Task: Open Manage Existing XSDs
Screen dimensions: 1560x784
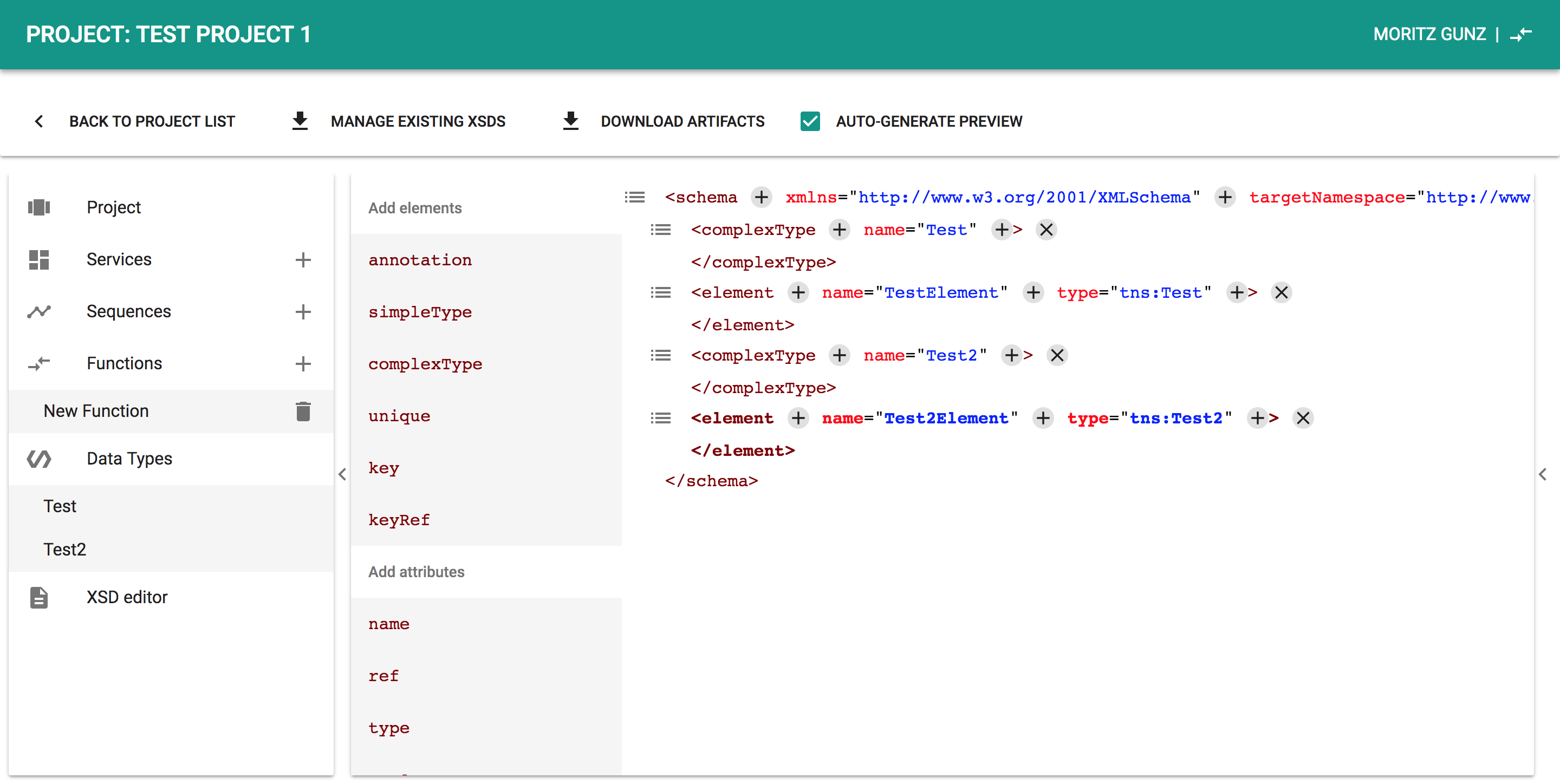Action: (x=418, y=122)
